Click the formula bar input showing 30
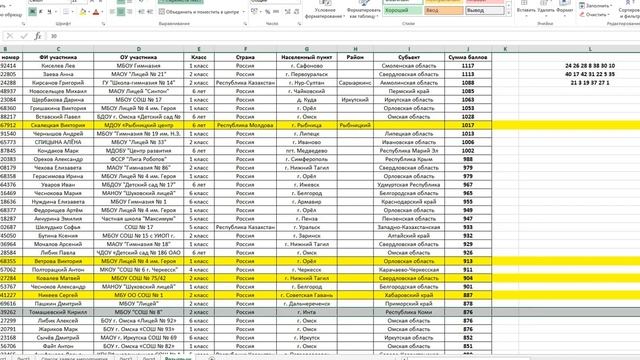Image resolution: width=640 pixels, height=360 pixels. pos(343,36)
